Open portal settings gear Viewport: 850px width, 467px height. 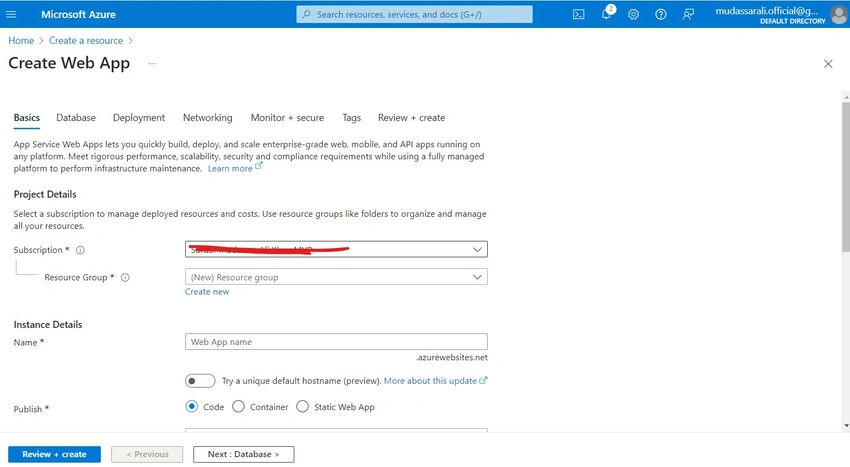(633, 15)
